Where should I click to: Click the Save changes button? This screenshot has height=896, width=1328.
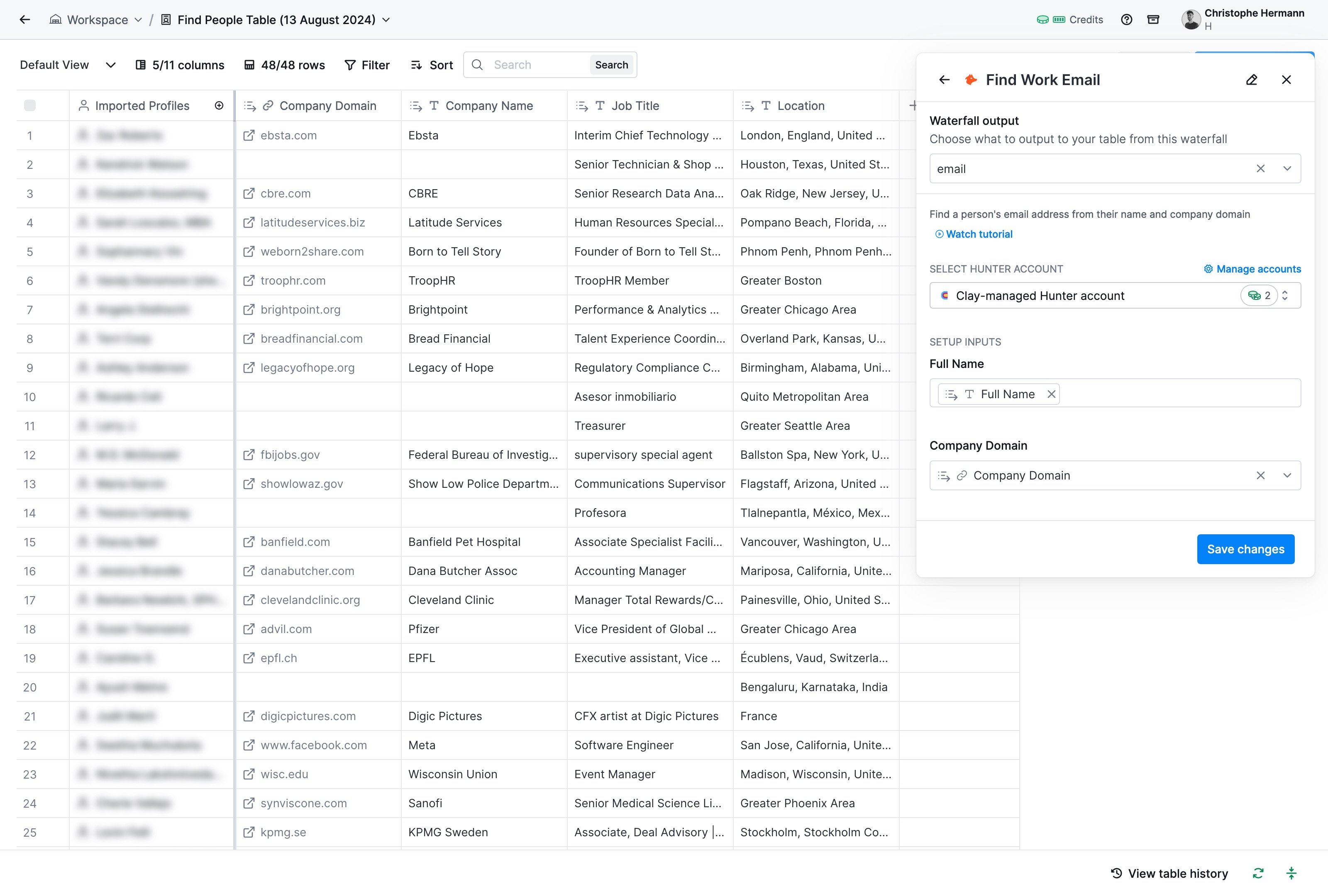pyautogui.click(x=1245, y=549)
